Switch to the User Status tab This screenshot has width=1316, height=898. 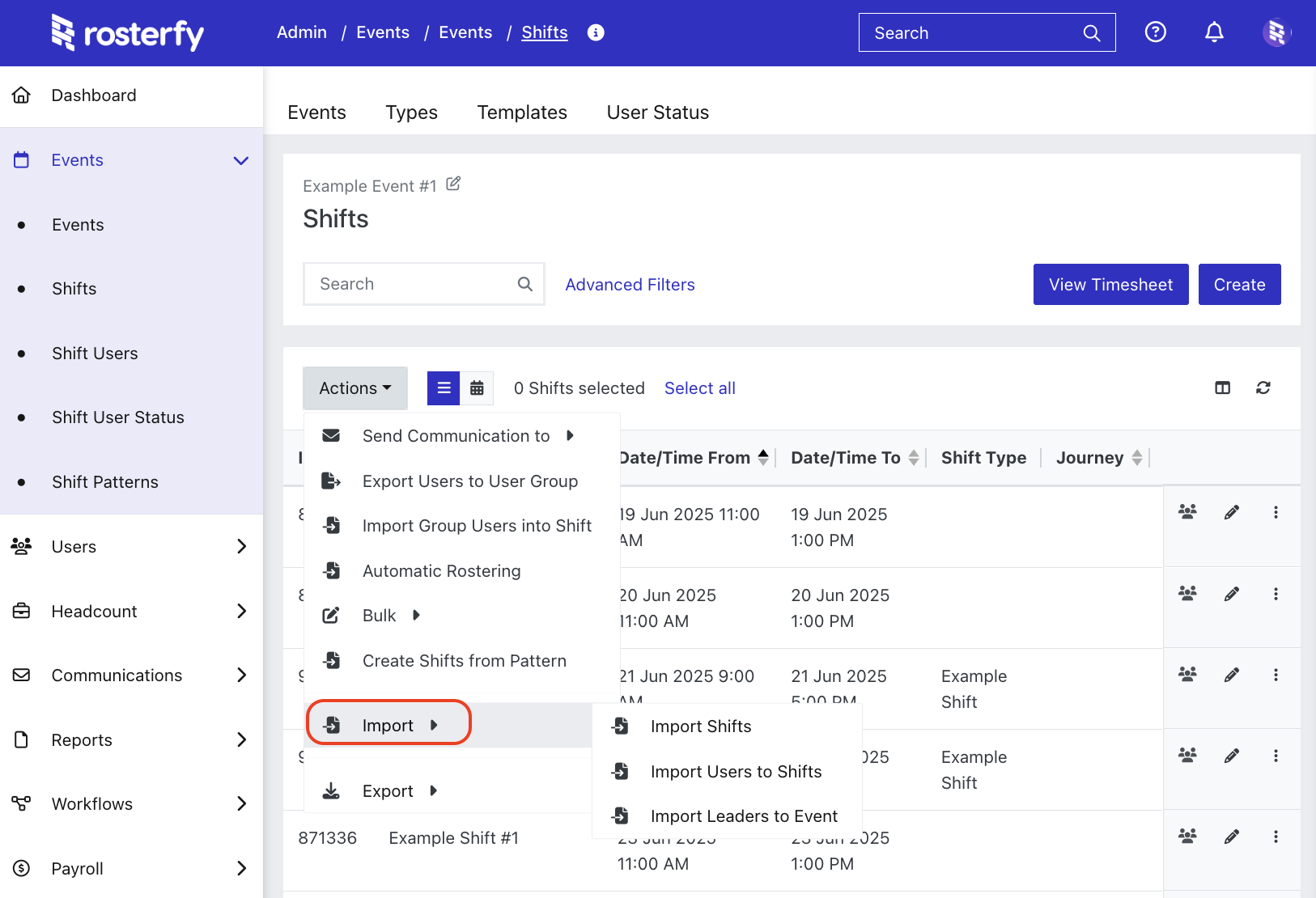click(x=658, y=112)
